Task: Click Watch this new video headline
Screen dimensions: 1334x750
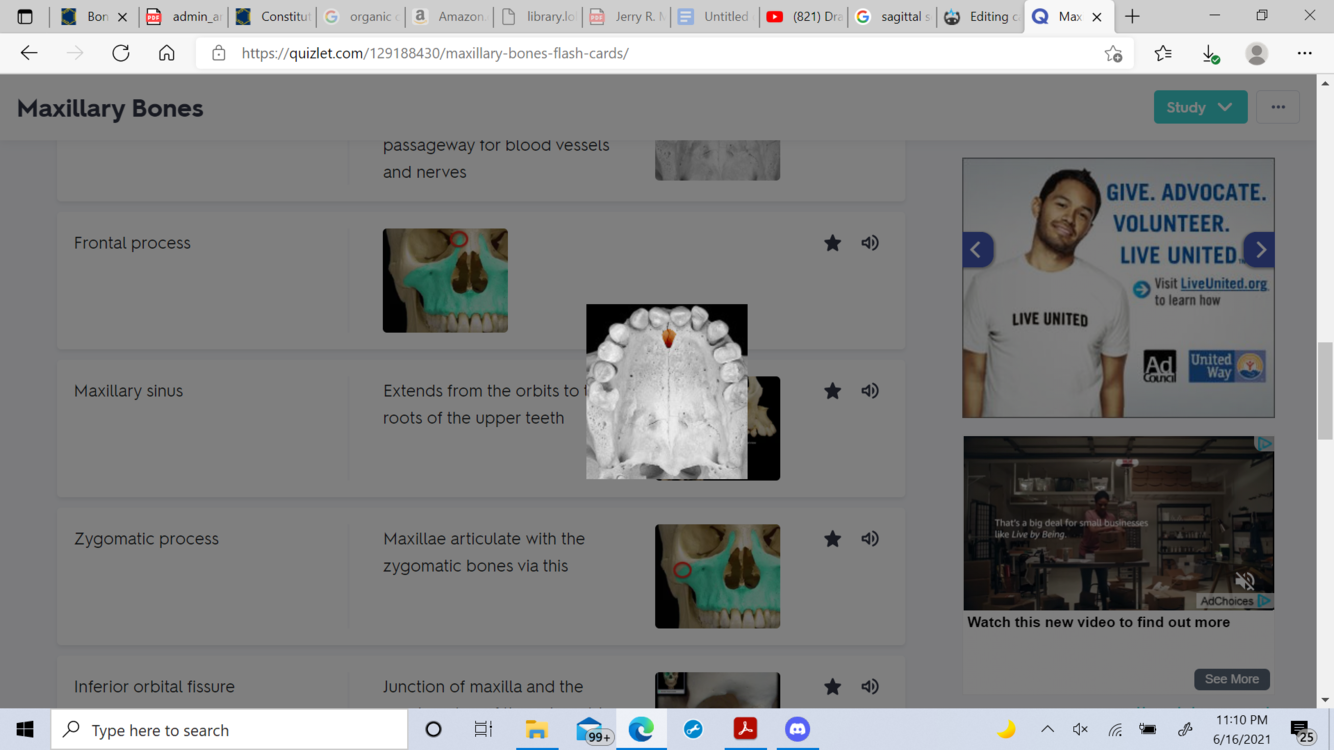Action: (1098, 622)
